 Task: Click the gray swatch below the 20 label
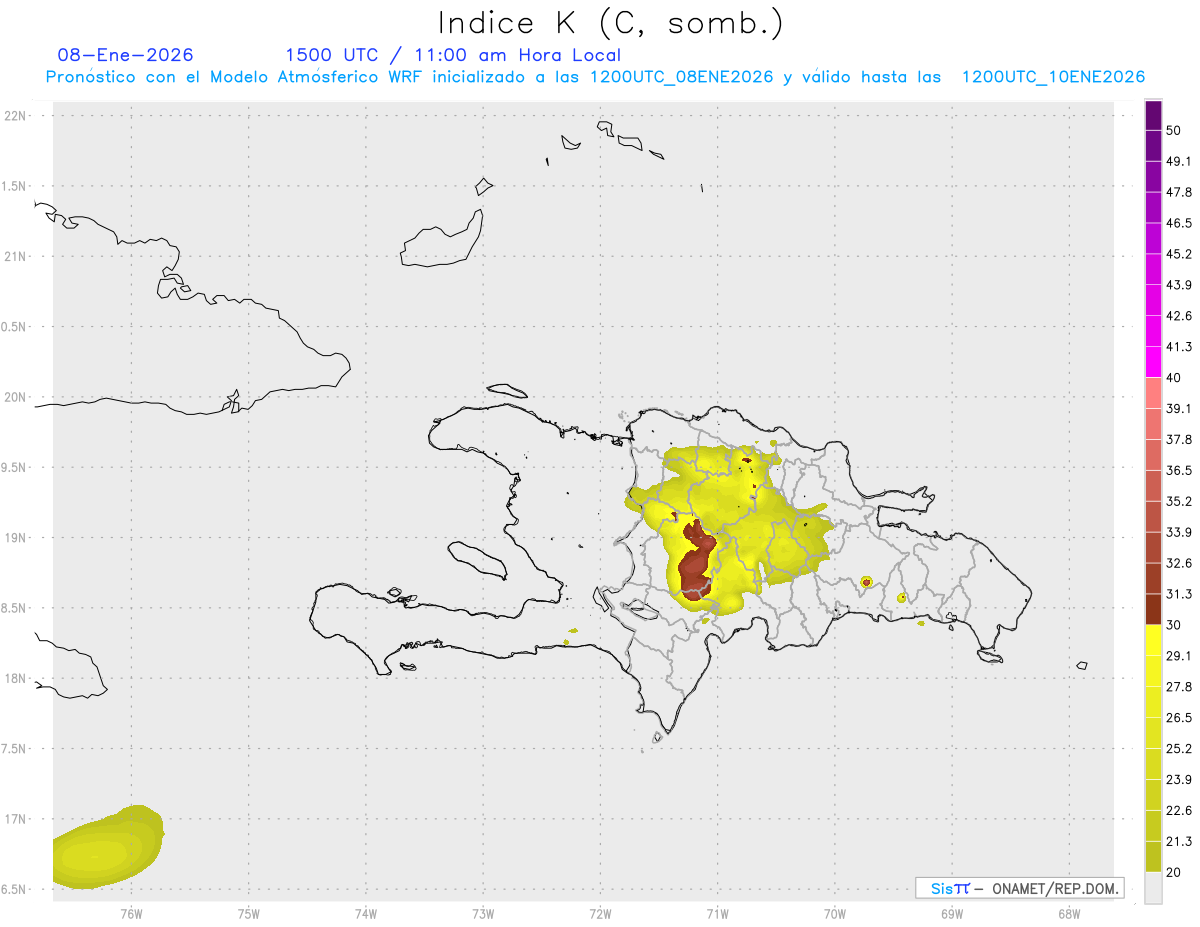[x=1153, y=888]
